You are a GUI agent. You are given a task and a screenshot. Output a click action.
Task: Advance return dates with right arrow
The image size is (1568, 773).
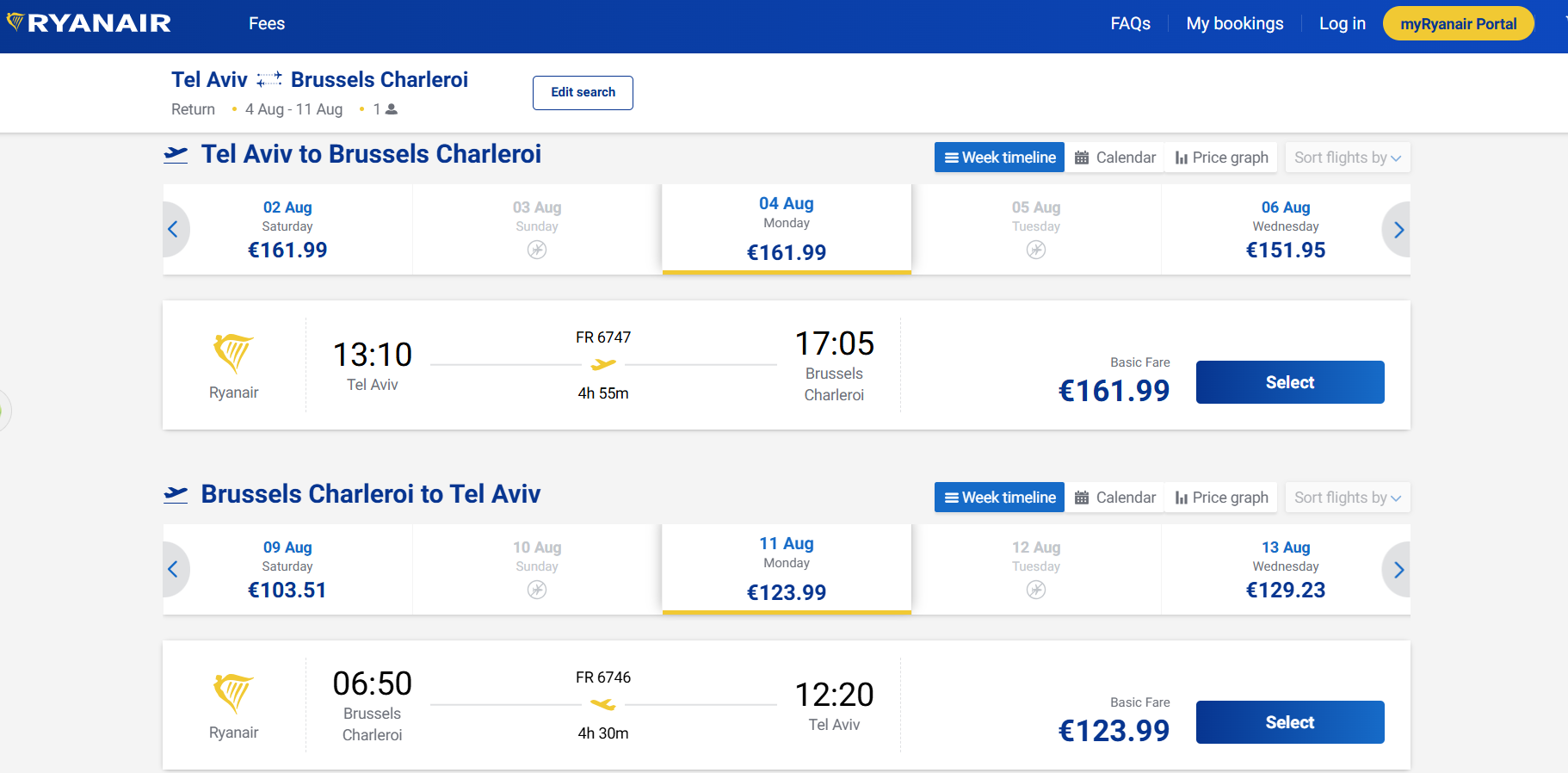pyautogui.click(x=1398, y=570)
